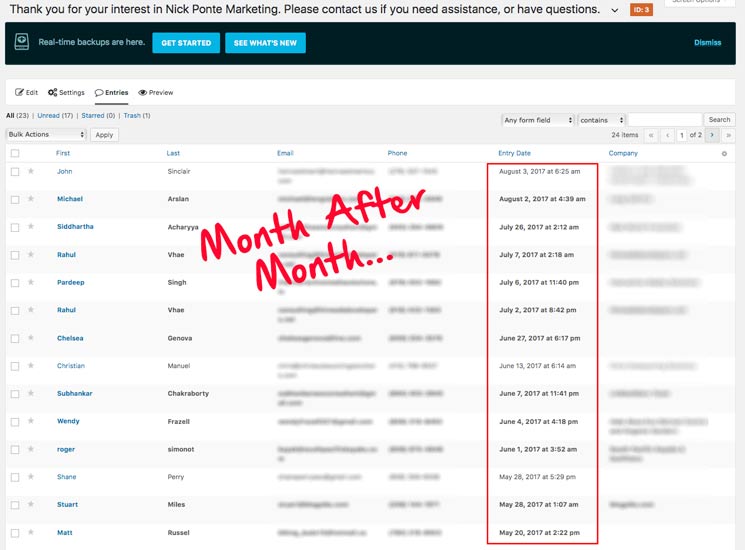Sort by Company column header
Screen dimensions: 745x550
623,153
